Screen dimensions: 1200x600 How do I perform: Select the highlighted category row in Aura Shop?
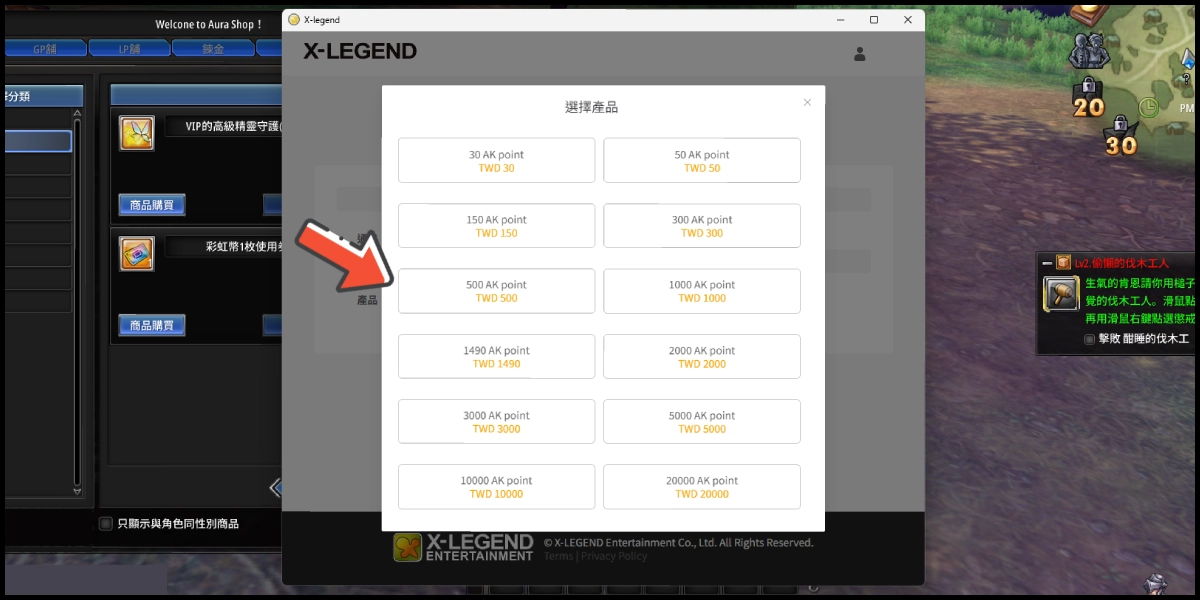tap(38, 141)
